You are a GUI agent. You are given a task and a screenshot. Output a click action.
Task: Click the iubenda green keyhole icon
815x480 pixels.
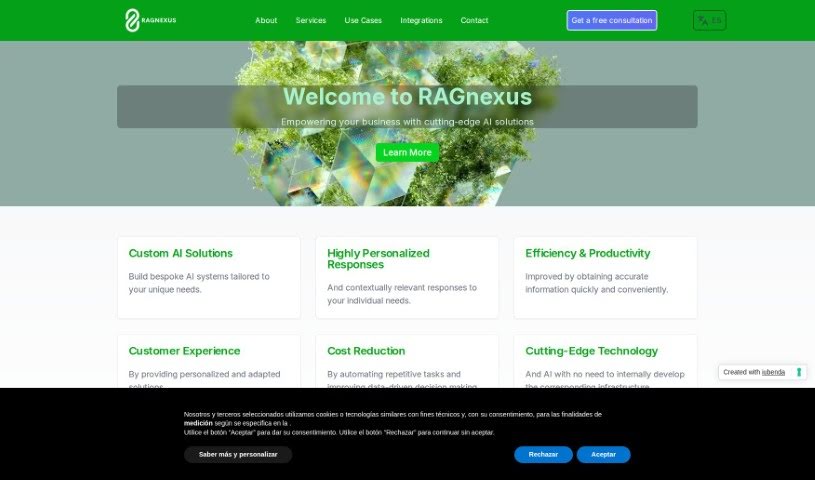(799, 372)
